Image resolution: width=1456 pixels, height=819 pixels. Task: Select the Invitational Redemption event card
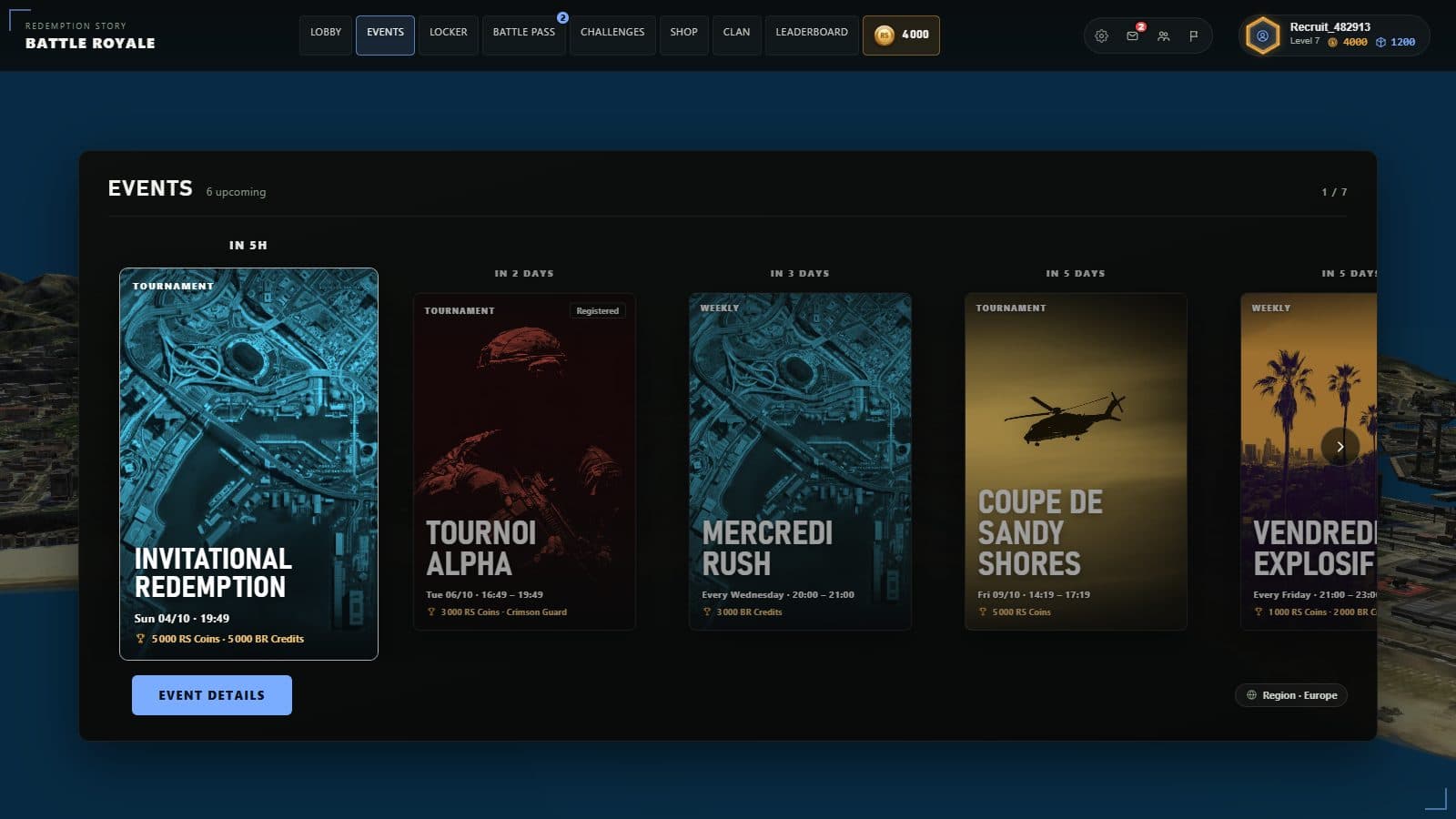click(x=248, y=464)
